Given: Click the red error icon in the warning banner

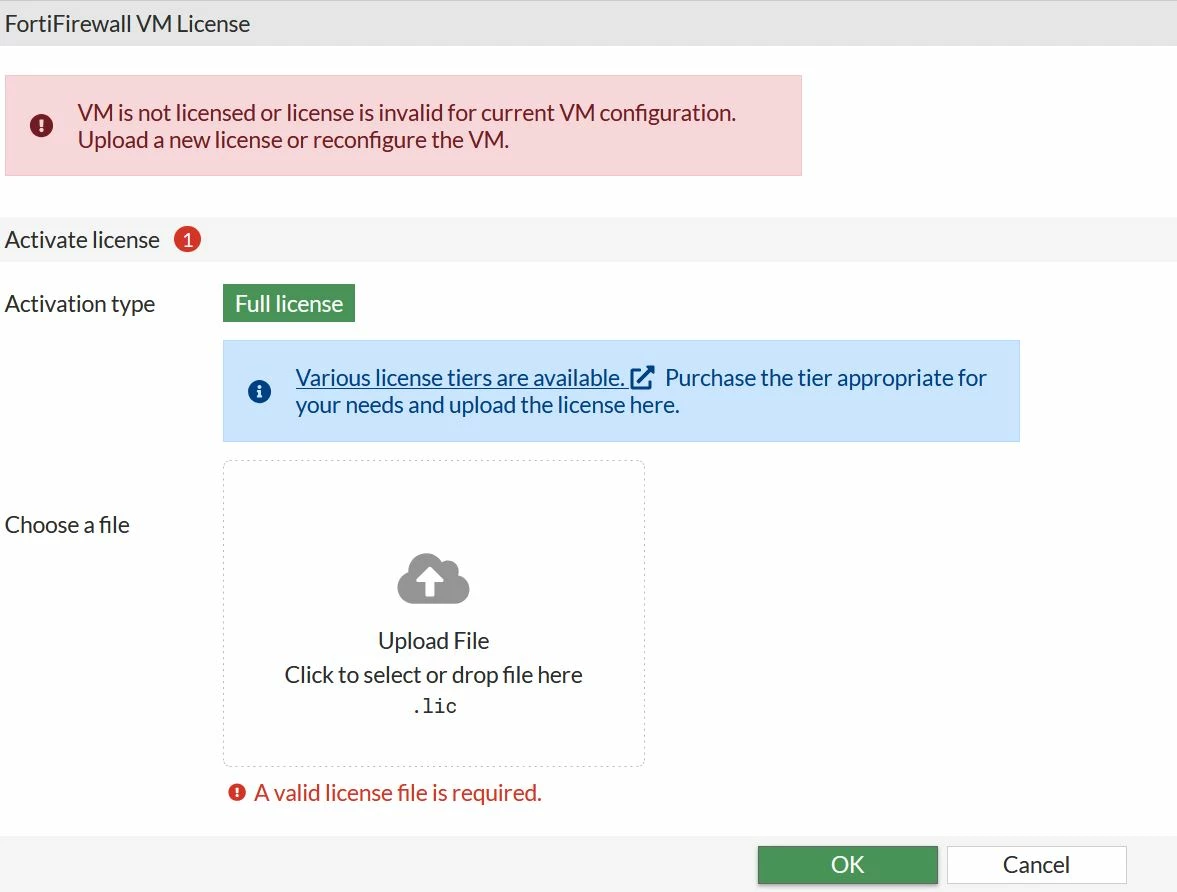Looking at the screenshot, I should [41, 125].
